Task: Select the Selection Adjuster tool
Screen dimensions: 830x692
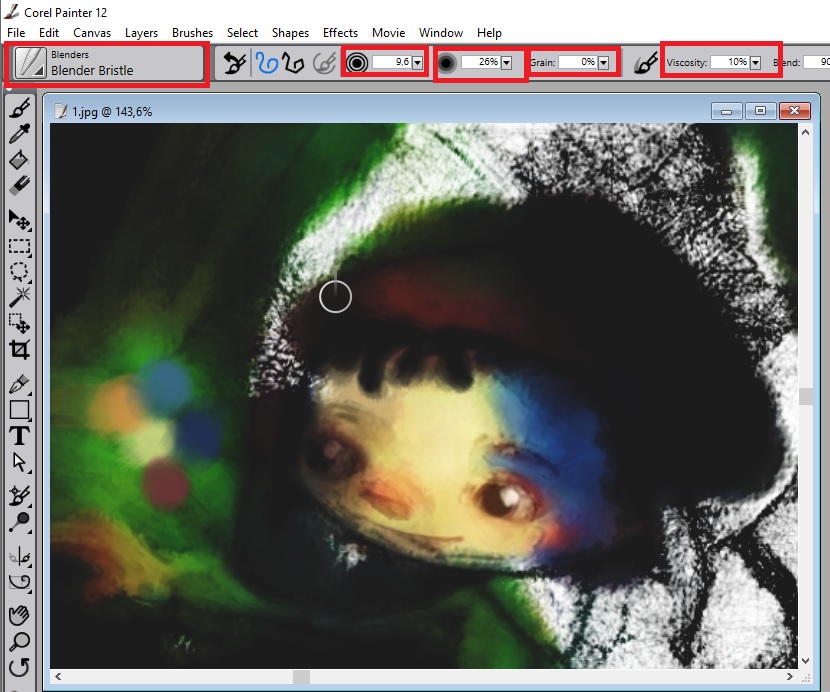Action: pyautogui.click(x=20, y=323)
